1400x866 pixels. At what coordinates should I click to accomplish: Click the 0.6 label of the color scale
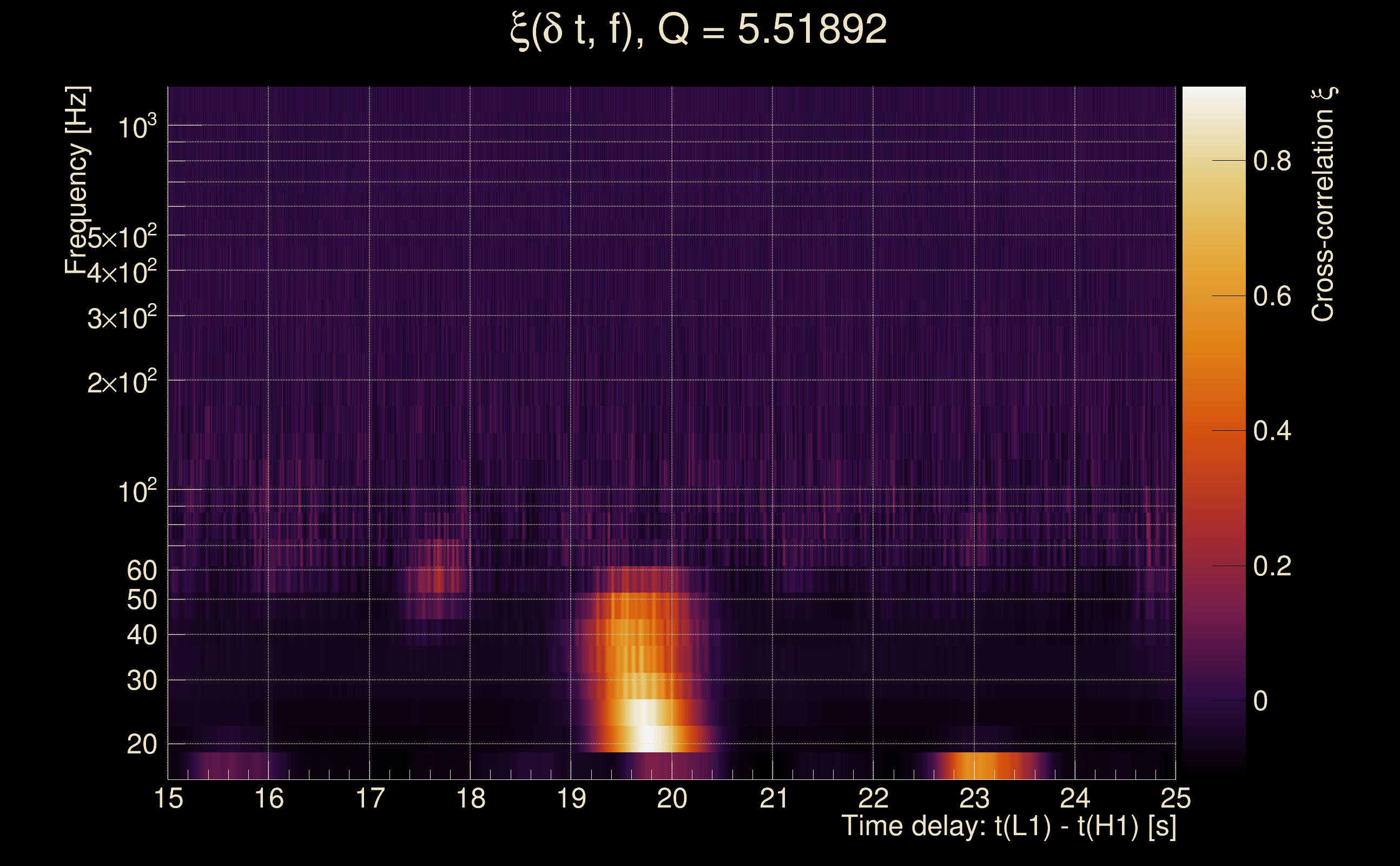click(1272, 296)
